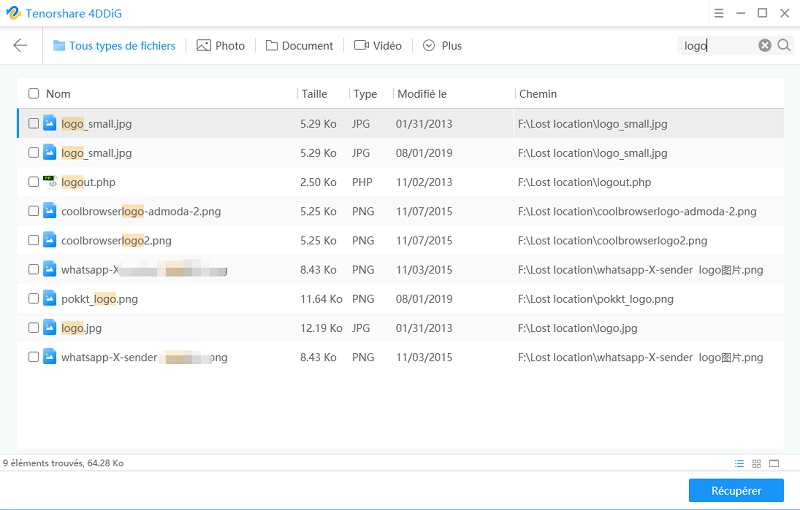Click image icon of logo.jpg
Image resolution: width=800 pixels, height=510 pixels.
point(49,327)
